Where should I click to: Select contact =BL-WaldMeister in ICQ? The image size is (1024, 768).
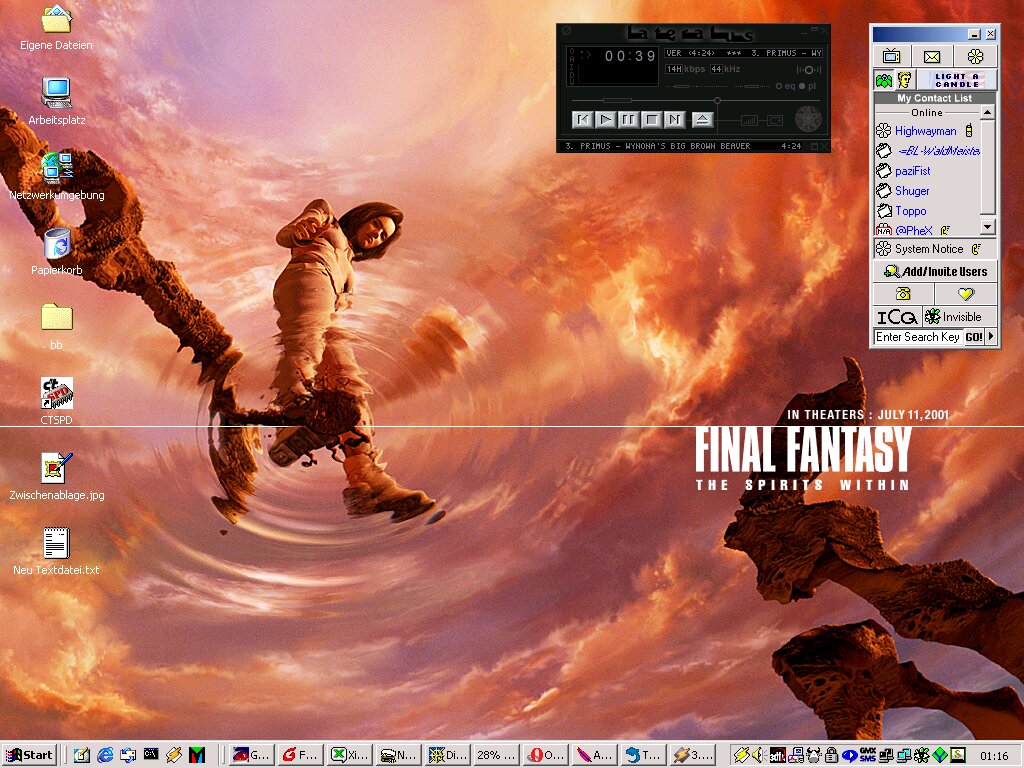(927, 151)
